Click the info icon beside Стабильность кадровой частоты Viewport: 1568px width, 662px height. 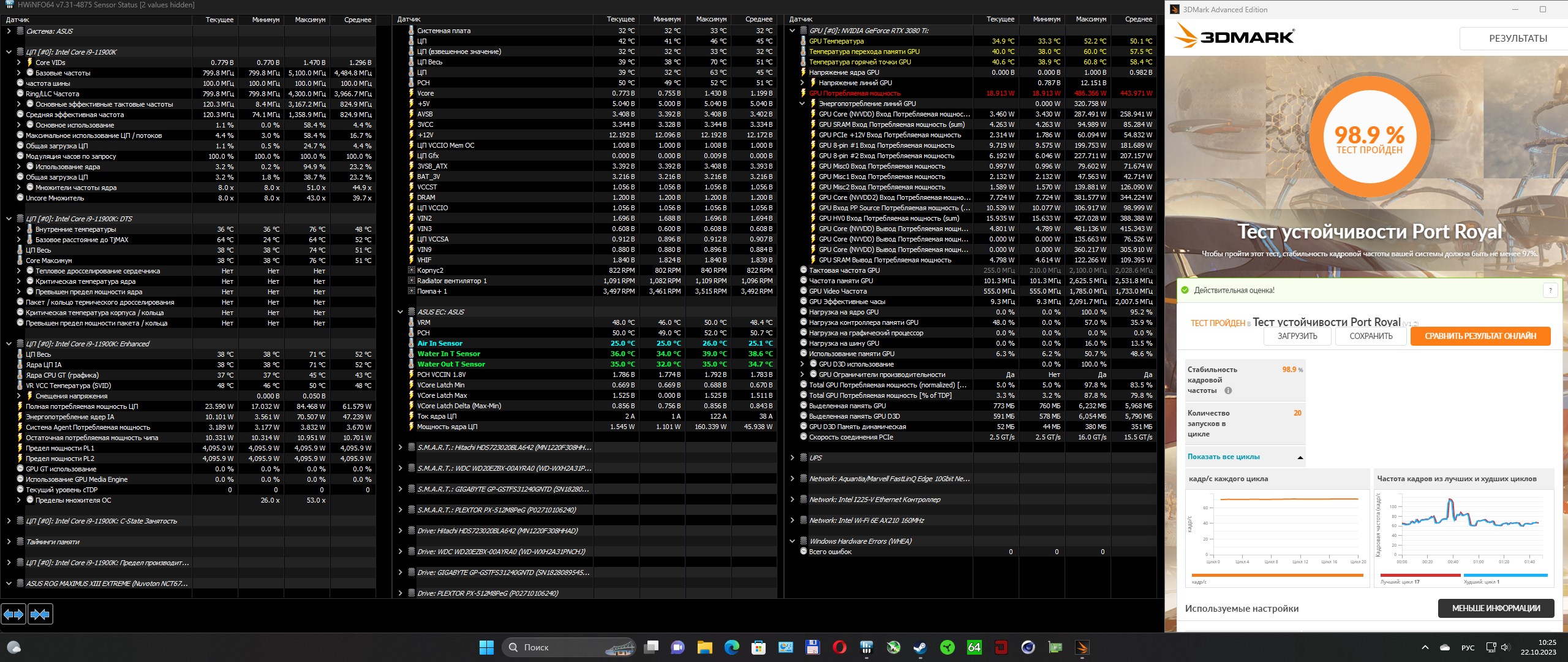tap(1227, 390)
